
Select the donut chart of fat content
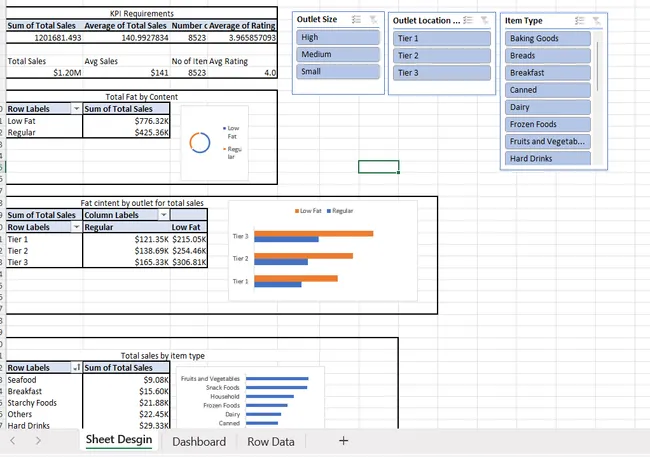[215, 143]
